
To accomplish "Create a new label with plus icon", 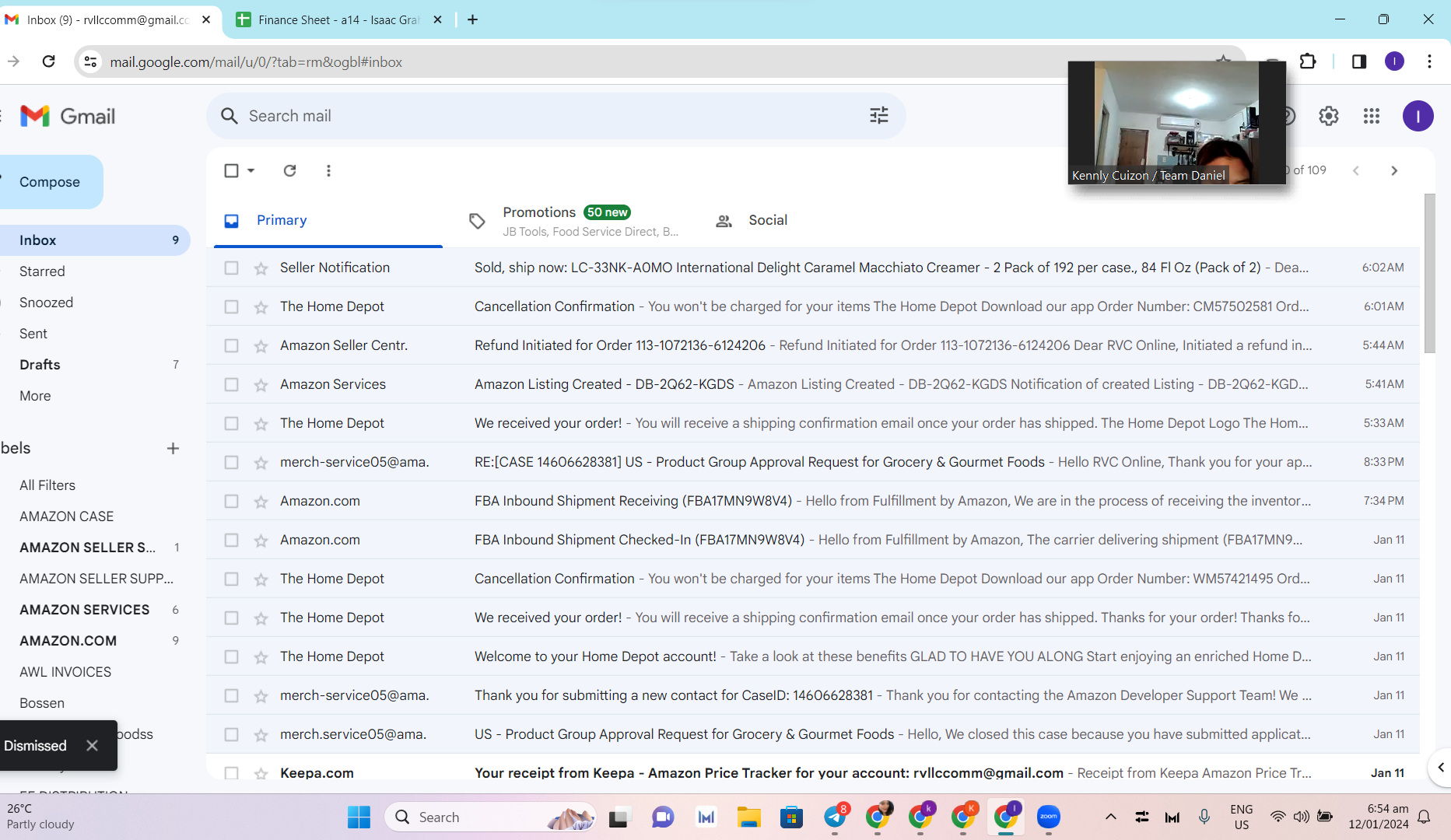I will 173,448.
